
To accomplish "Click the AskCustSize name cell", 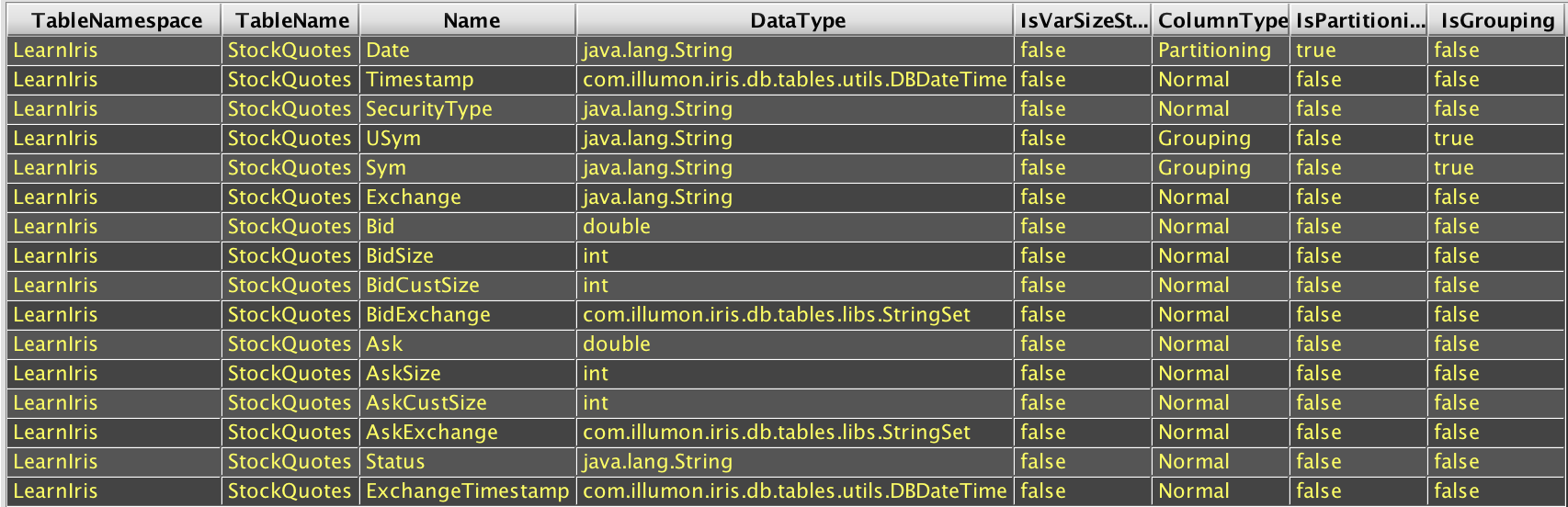I will 426,403.
